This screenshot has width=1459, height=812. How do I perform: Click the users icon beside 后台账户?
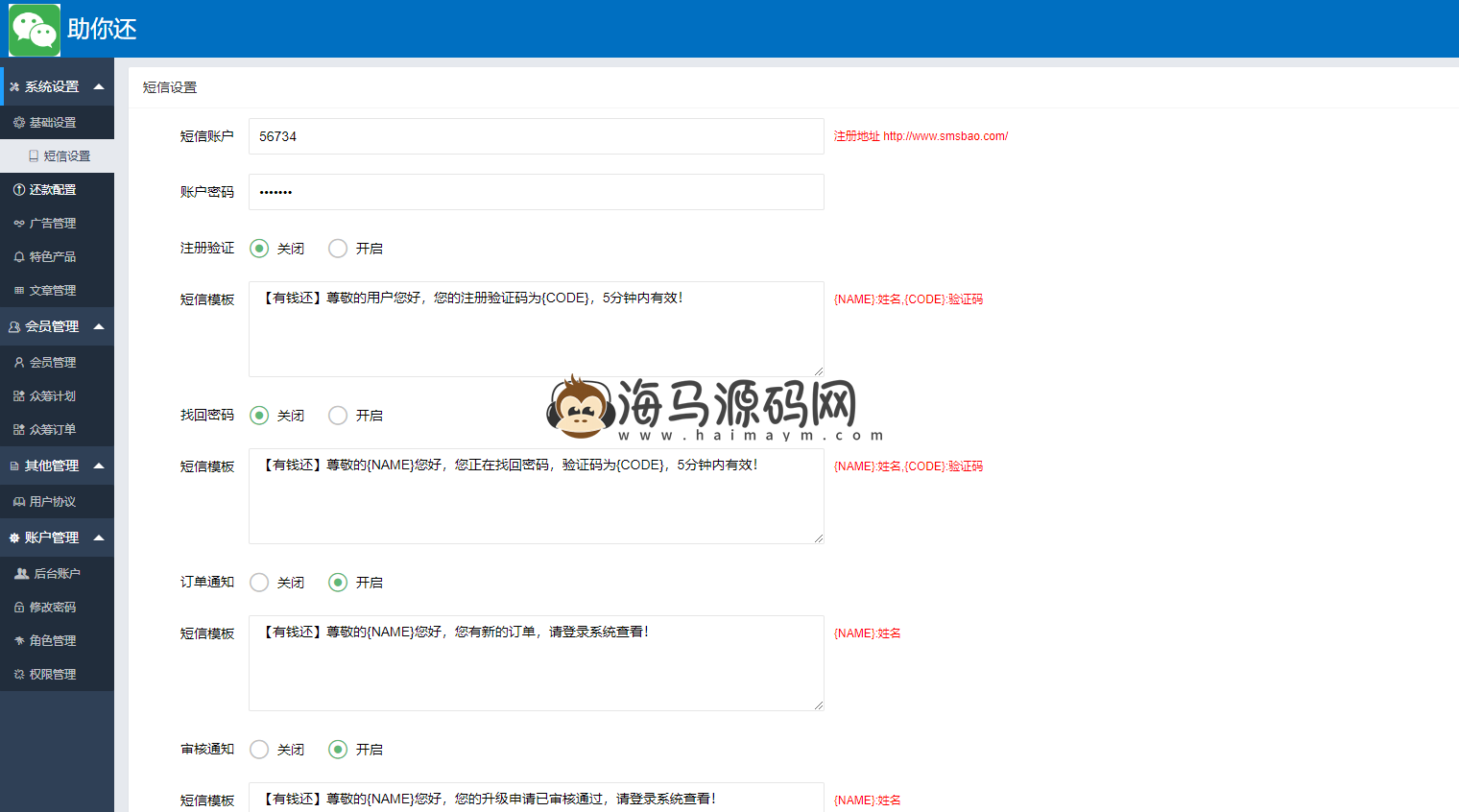[21, 574]
